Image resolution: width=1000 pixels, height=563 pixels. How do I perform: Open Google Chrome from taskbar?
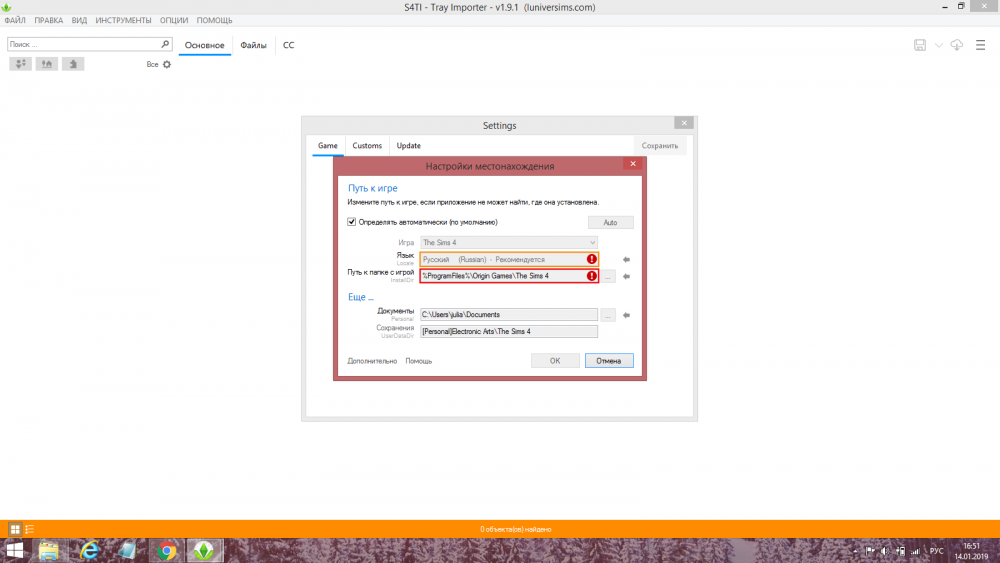[166, 550]
